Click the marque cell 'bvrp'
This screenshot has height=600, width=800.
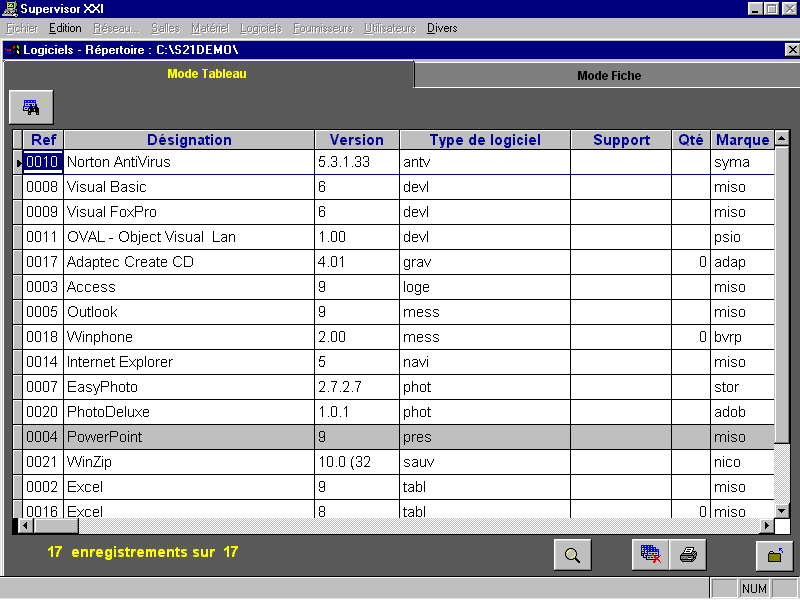[x=743, y=337]
